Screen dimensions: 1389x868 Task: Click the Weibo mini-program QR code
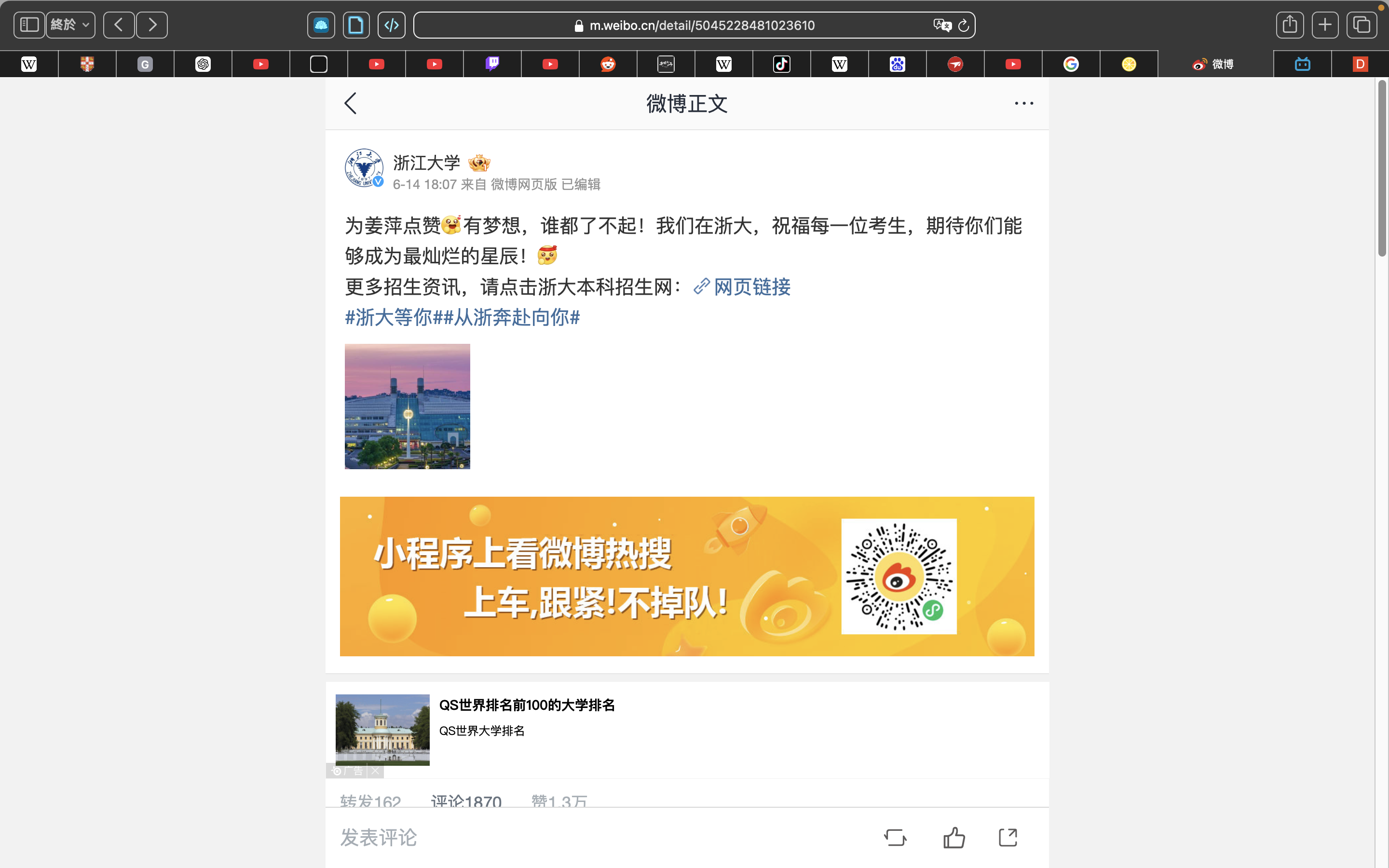click(899, 576)
